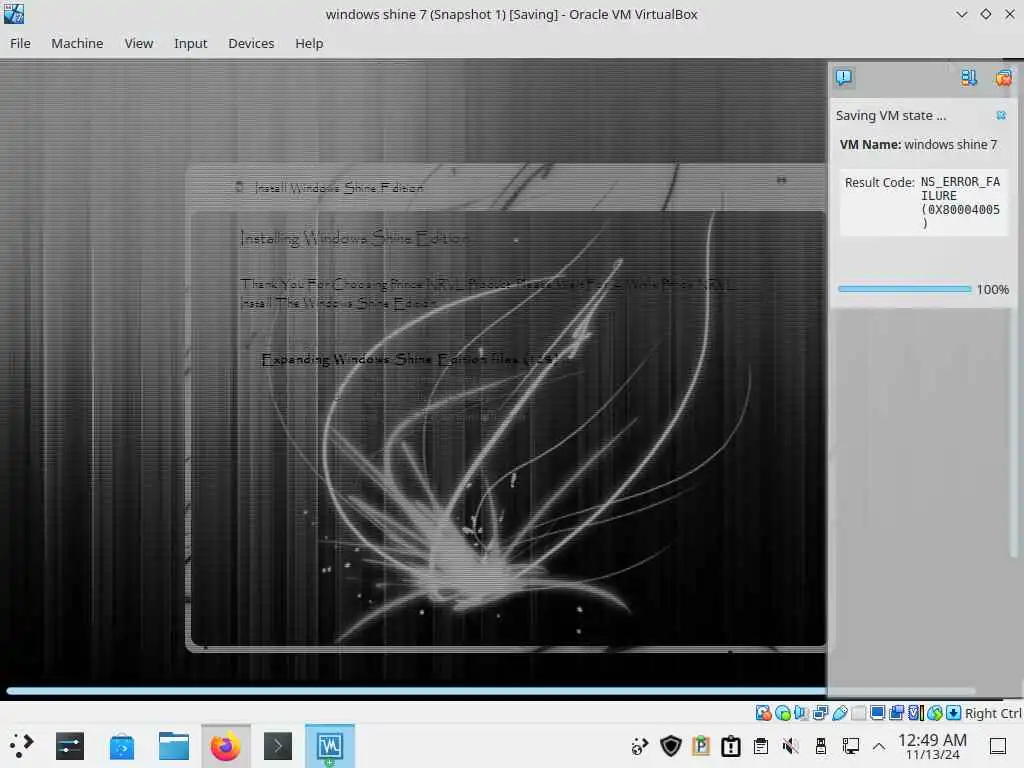1024x768 pixels.
Task: Click the wired network connection tray icon
Action: coord(850,745)
